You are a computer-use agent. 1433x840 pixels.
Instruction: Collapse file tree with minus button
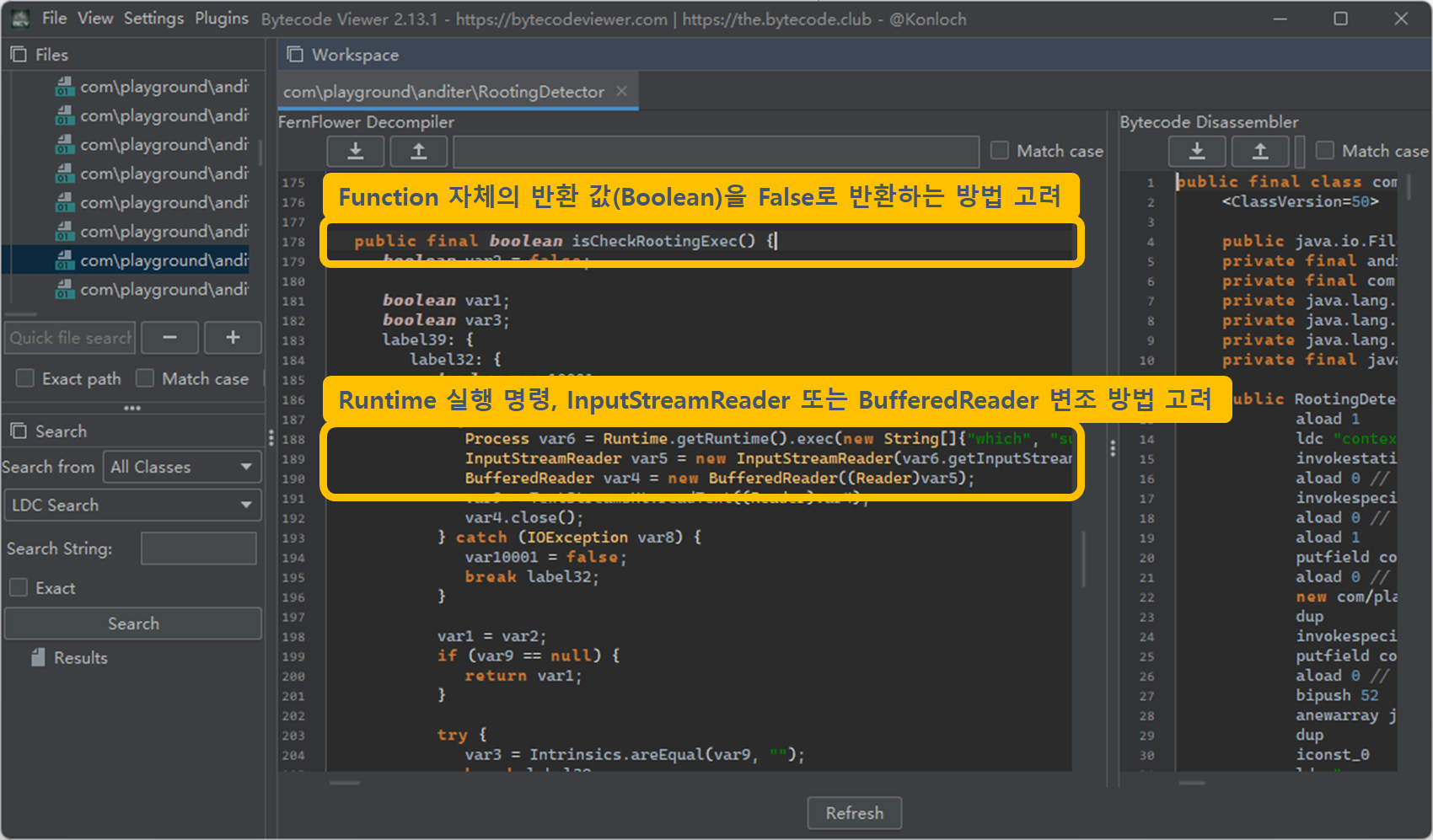coord(169,338)
